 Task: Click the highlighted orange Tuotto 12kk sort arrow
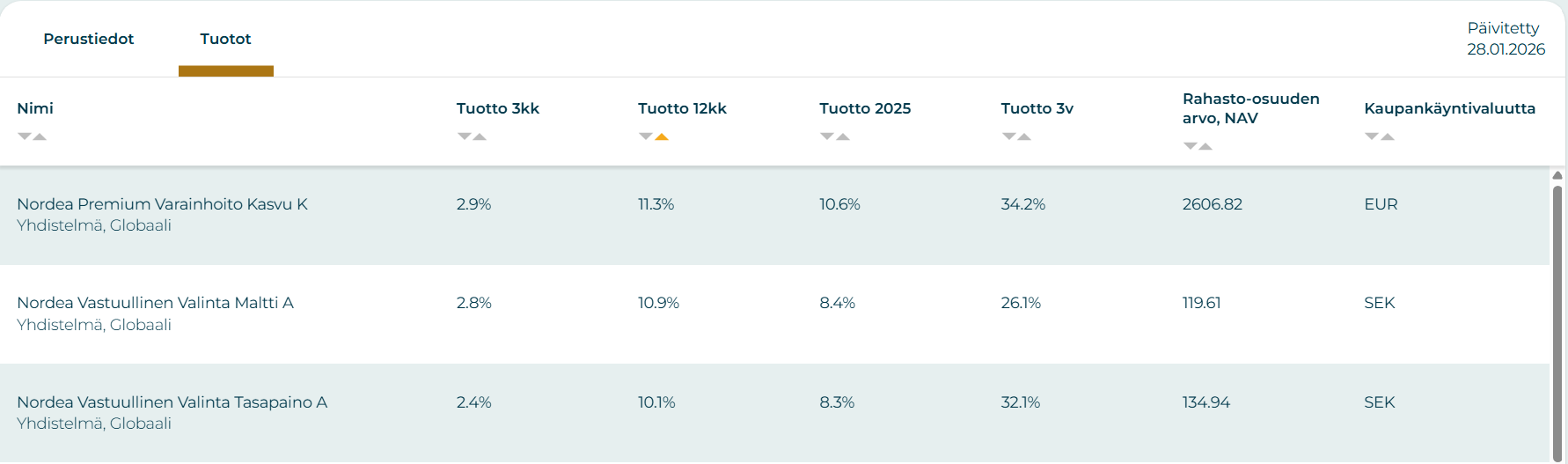click(x=662, y=136)
